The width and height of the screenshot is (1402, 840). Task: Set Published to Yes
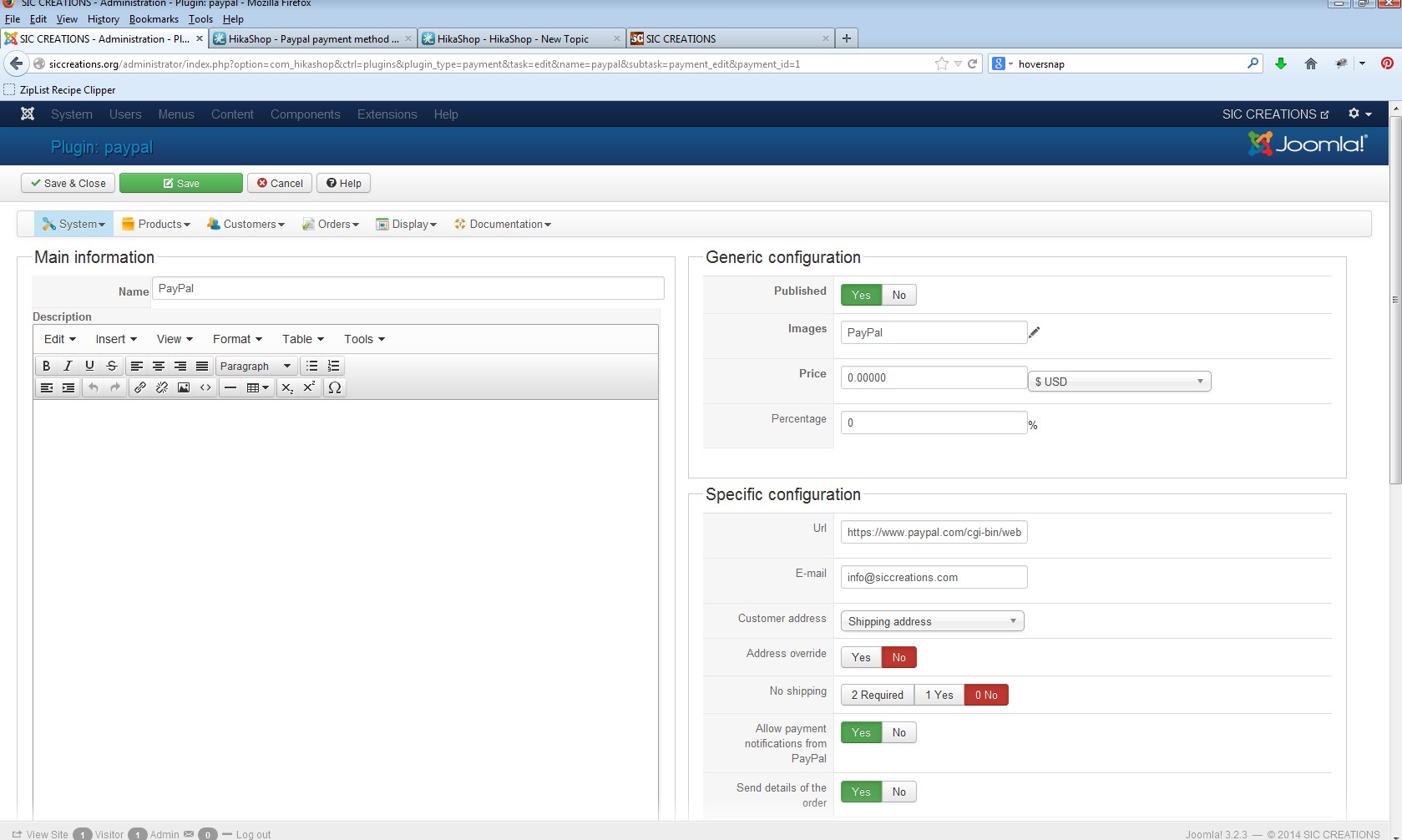tap(861, 295)
